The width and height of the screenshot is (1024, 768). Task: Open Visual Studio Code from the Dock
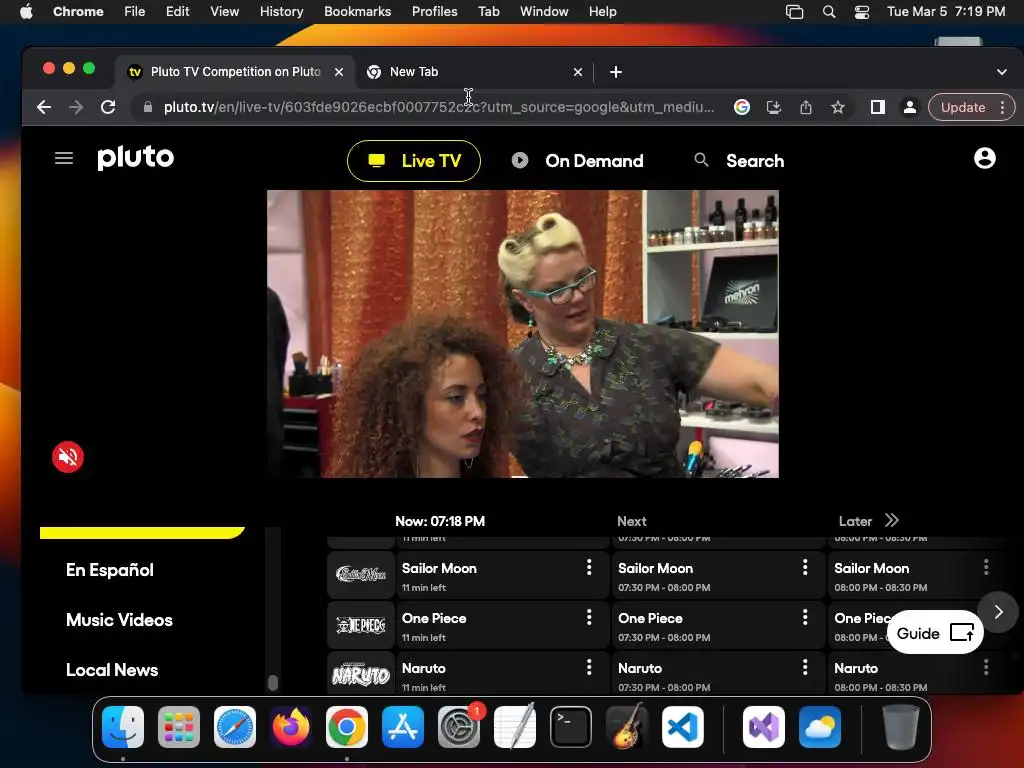[682, 727]
